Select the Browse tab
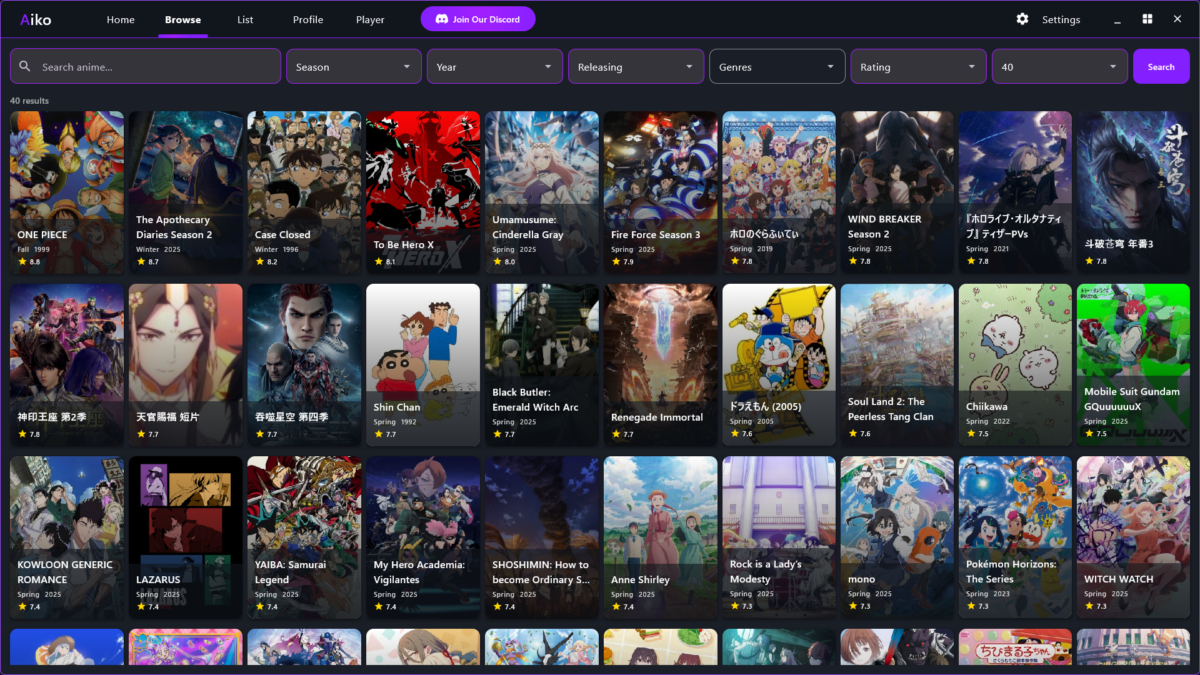The height and width of the screenshot is (675, 1200). (x=183, y=20)
